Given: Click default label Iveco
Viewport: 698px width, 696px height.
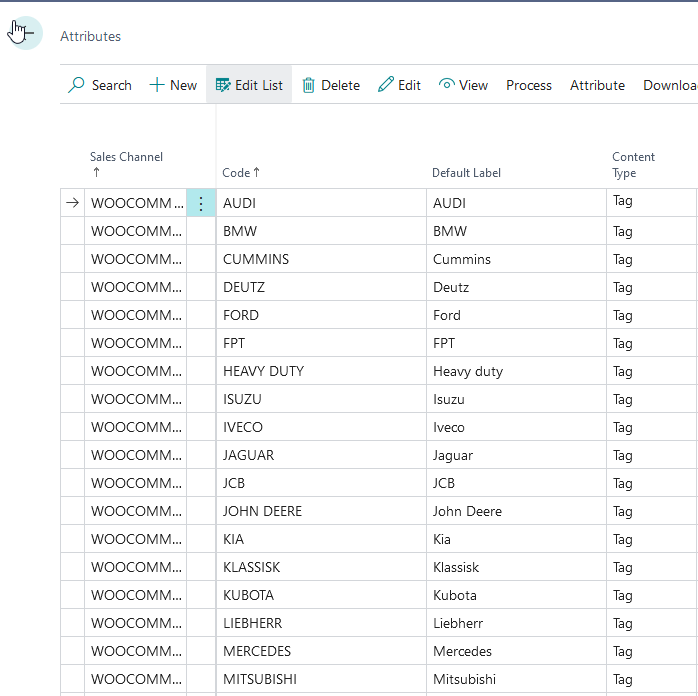Looking at the screenshot, I should click(516, 427).
